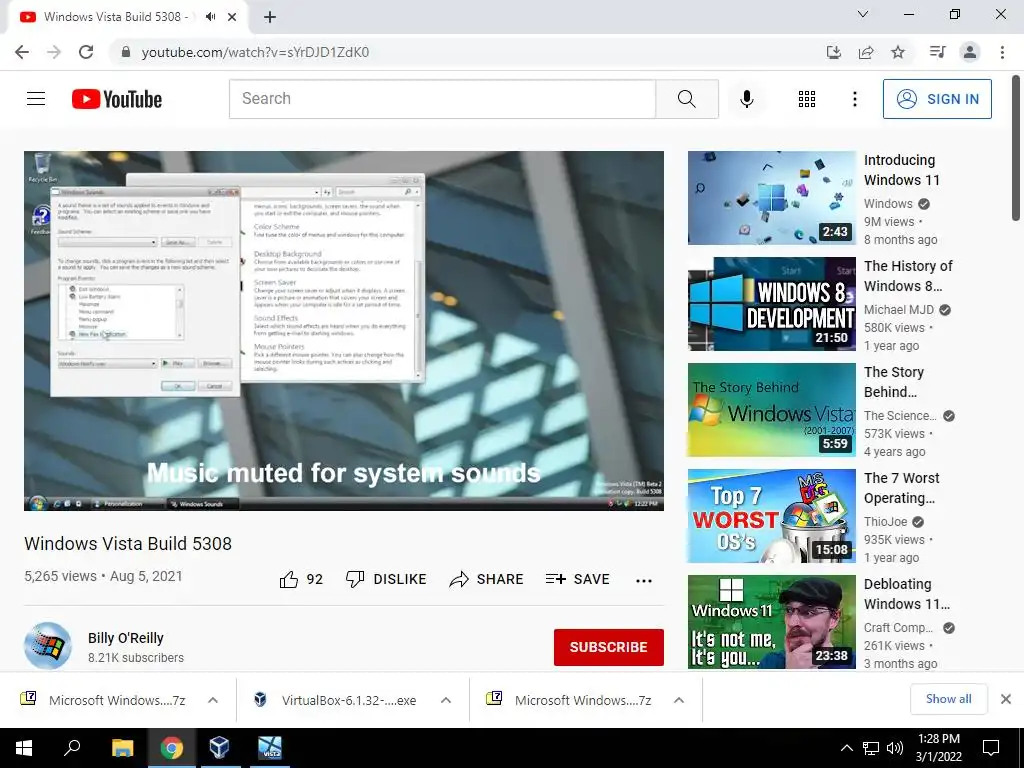Image resolution: width=1024 pixels, height=768 pixels.
Task: Click install app icon in address bar
Action: pos(833,52)
